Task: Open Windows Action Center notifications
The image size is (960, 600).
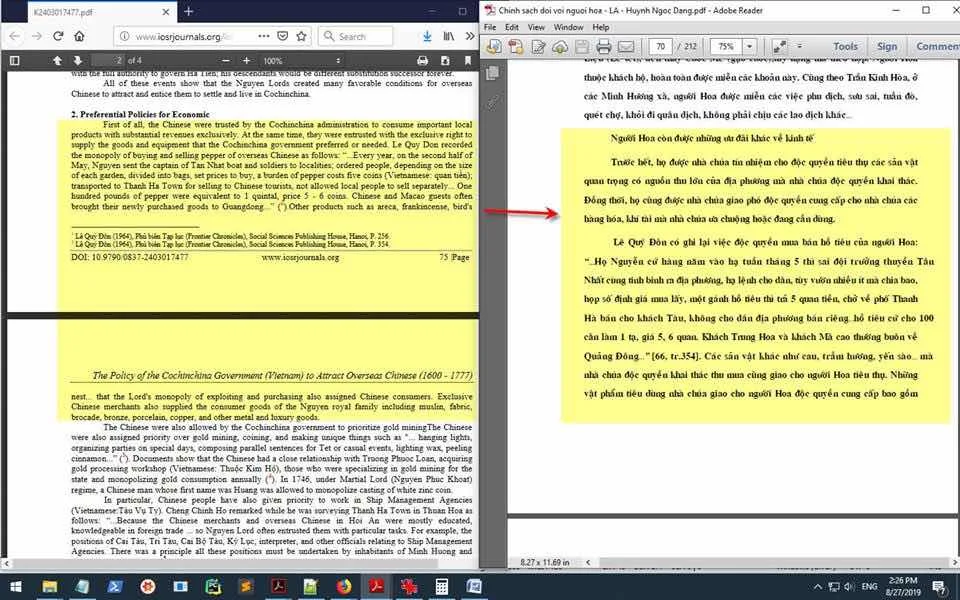Action: click(x=939, y=588)
